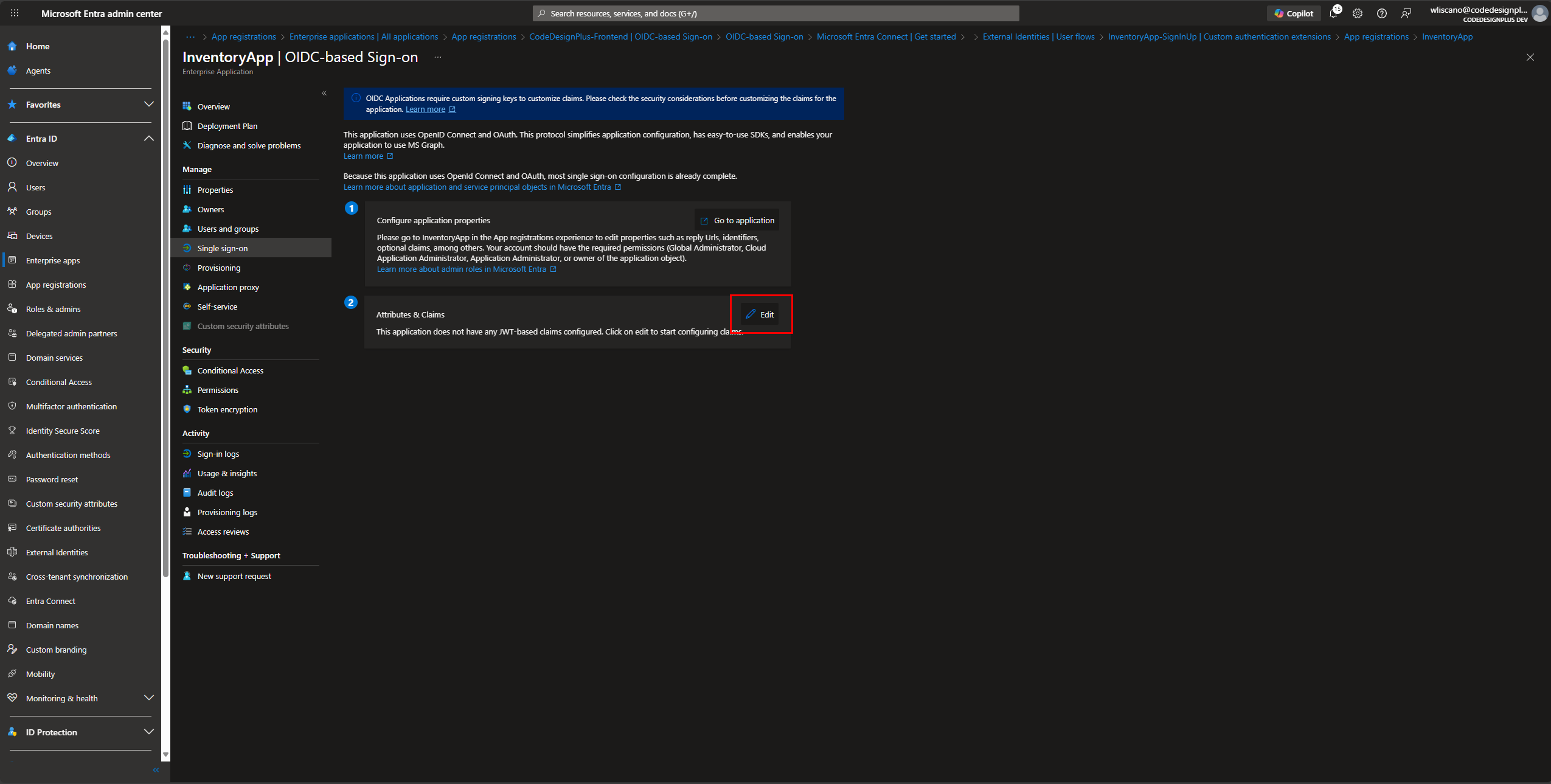Select Enterprise apps in left nav
The height and width of the screenshot is (784, 1551).
(53, 260)
